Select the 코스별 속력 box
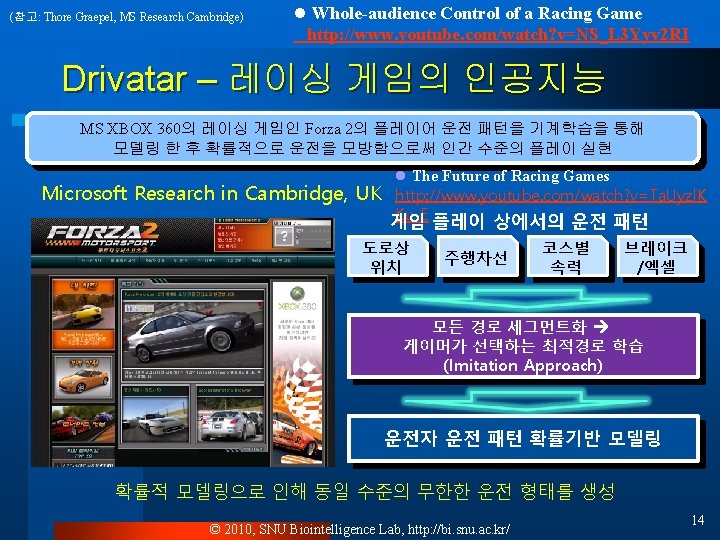The height and width of the screenshot is (540, 720). pos(566,257)
